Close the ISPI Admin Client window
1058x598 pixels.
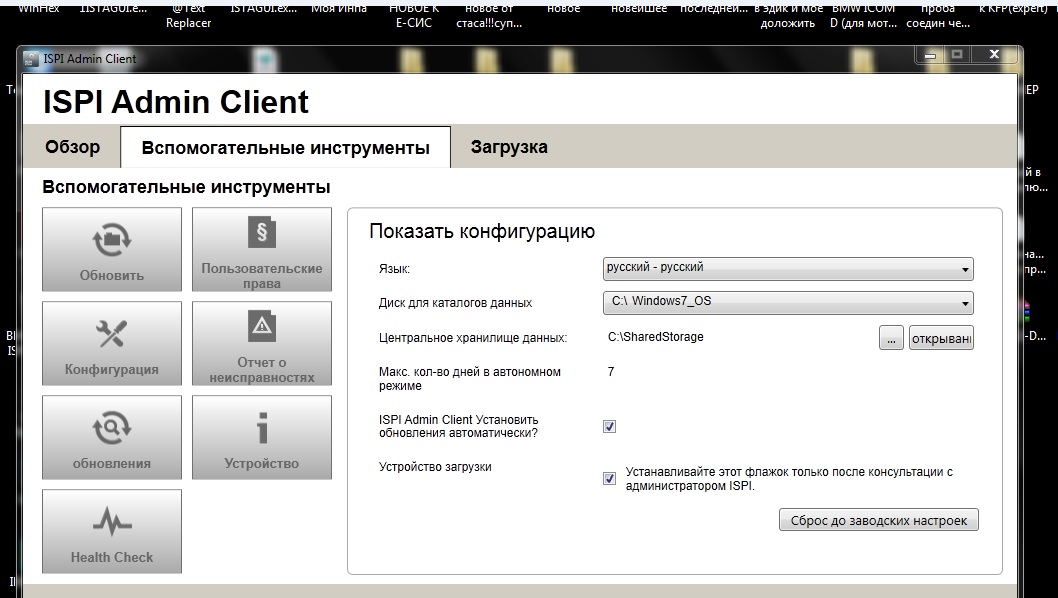tap(994, 55)
